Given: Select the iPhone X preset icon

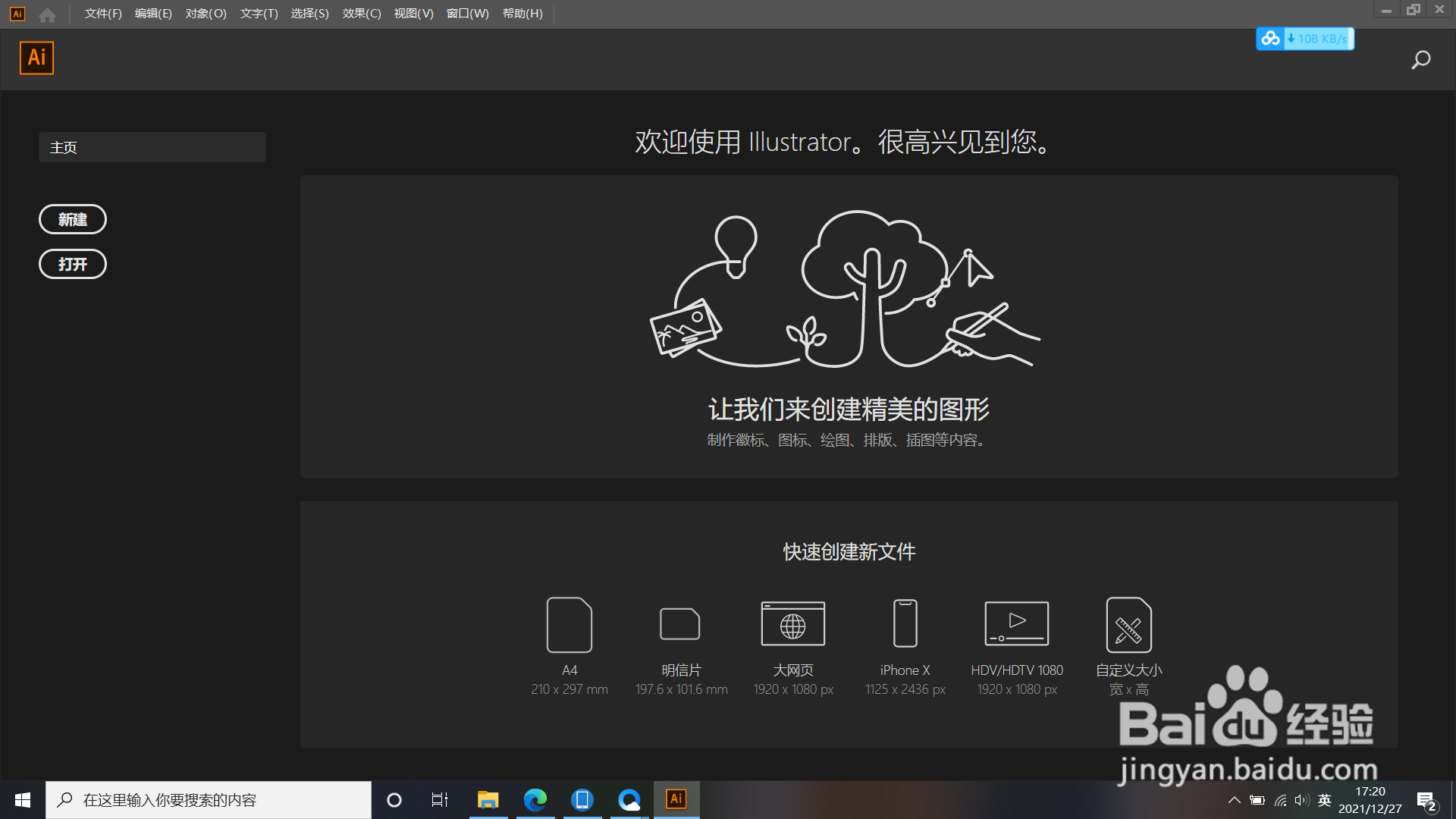Looking at the screenshot, I should click(905, 623).
